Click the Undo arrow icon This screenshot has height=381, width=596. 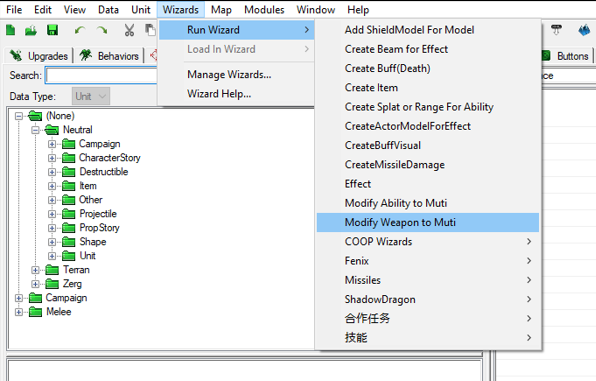tap(80, 30)
